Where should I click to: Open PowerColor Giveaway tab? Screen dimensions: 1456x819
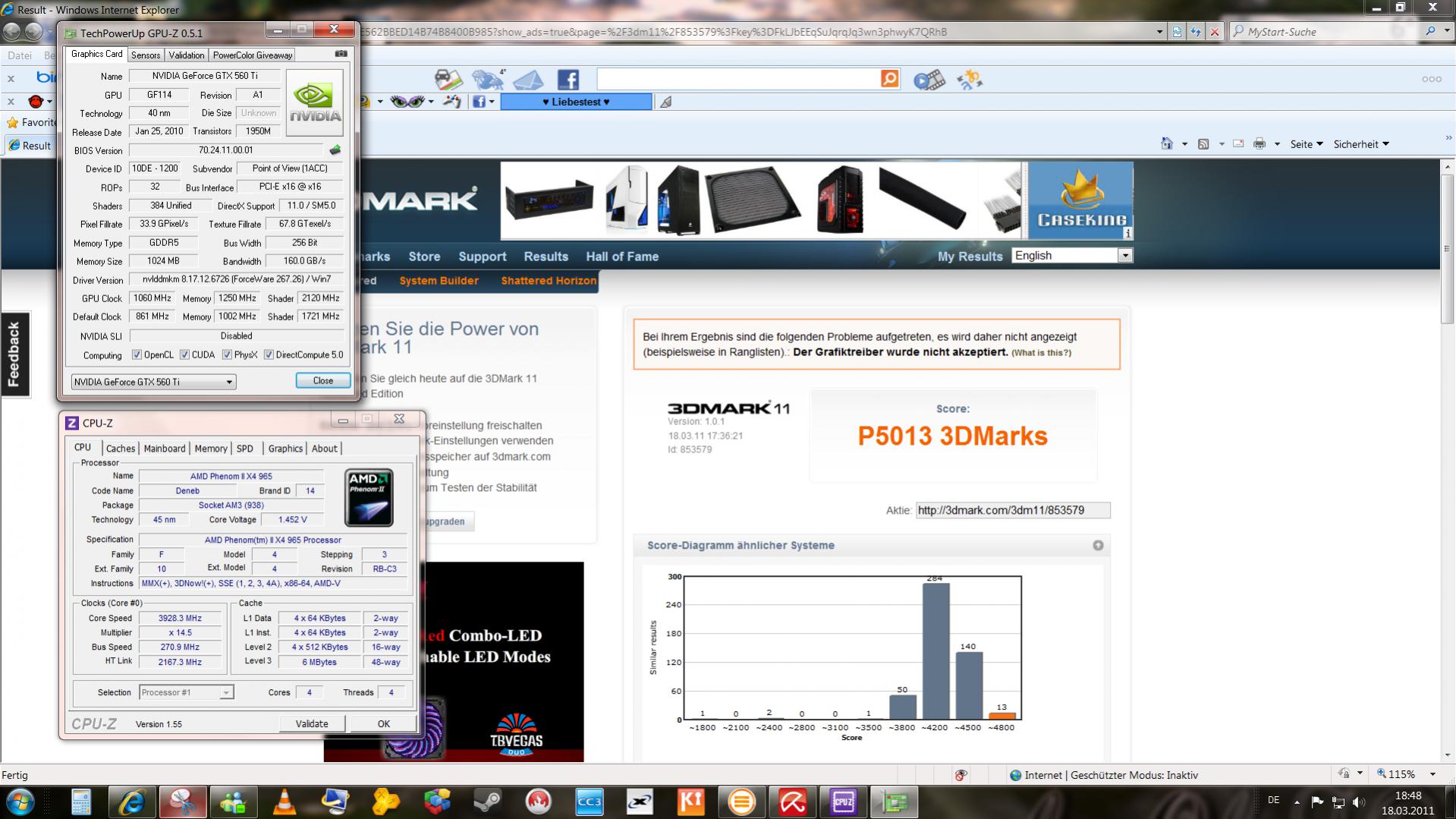252,55
